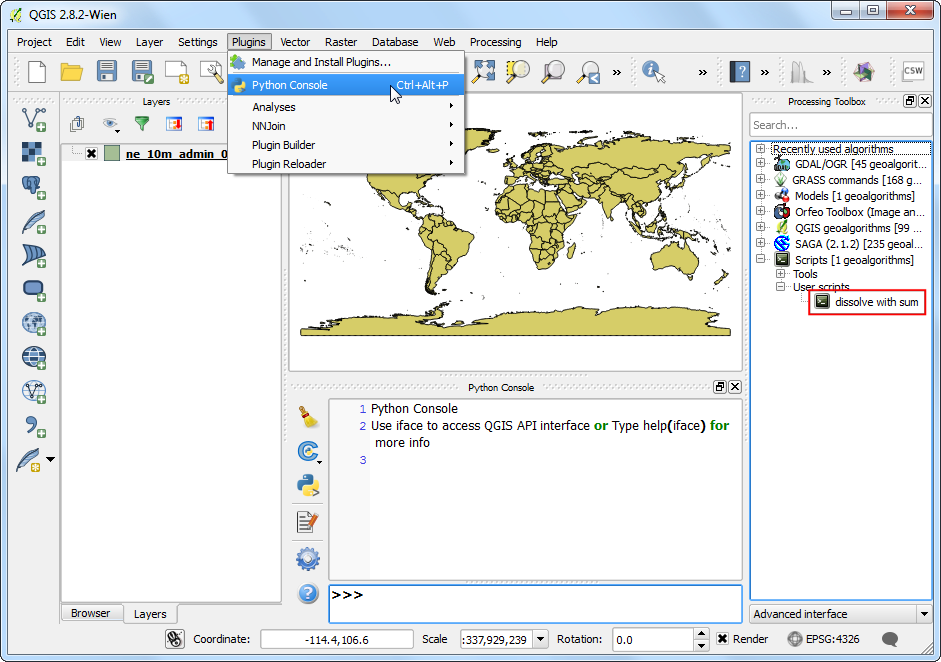Click Python Console menu entry
Screen dimensions: 941x662
[346, 85]
